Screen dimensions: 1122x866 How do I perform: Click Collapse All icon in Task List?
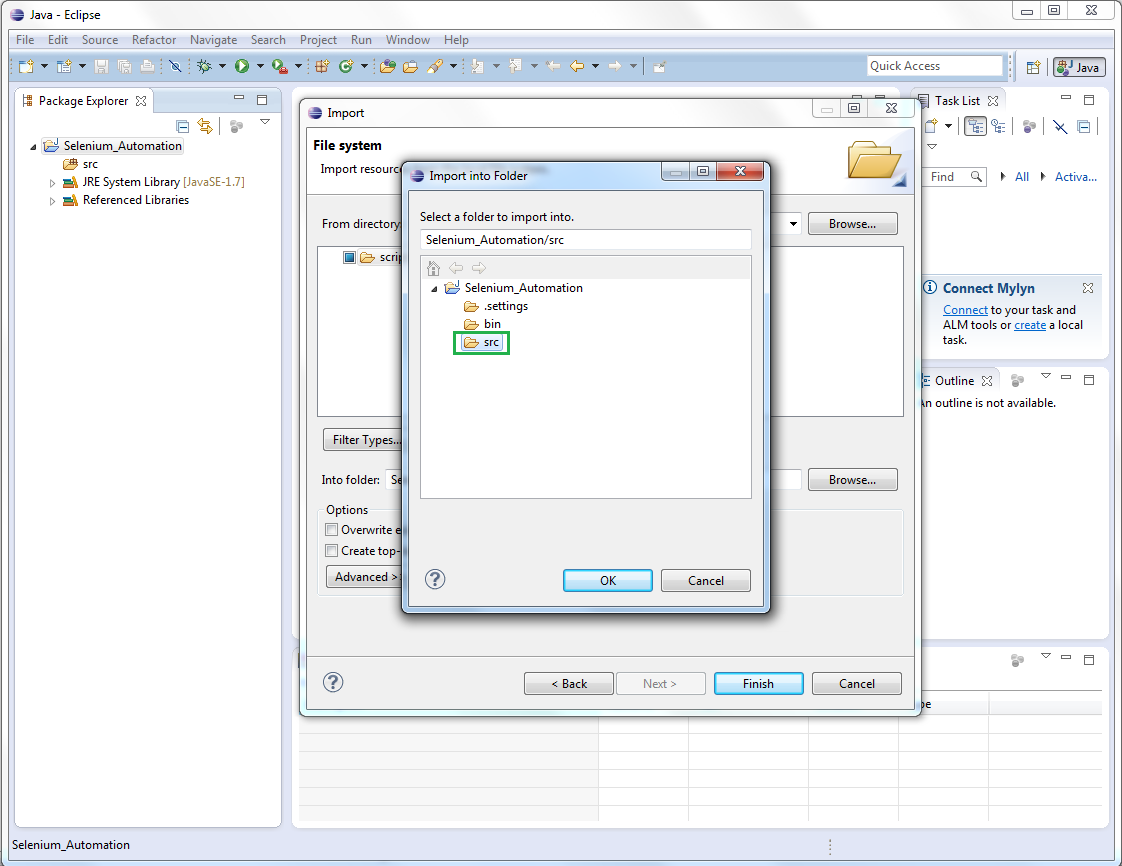(1083, 127)
